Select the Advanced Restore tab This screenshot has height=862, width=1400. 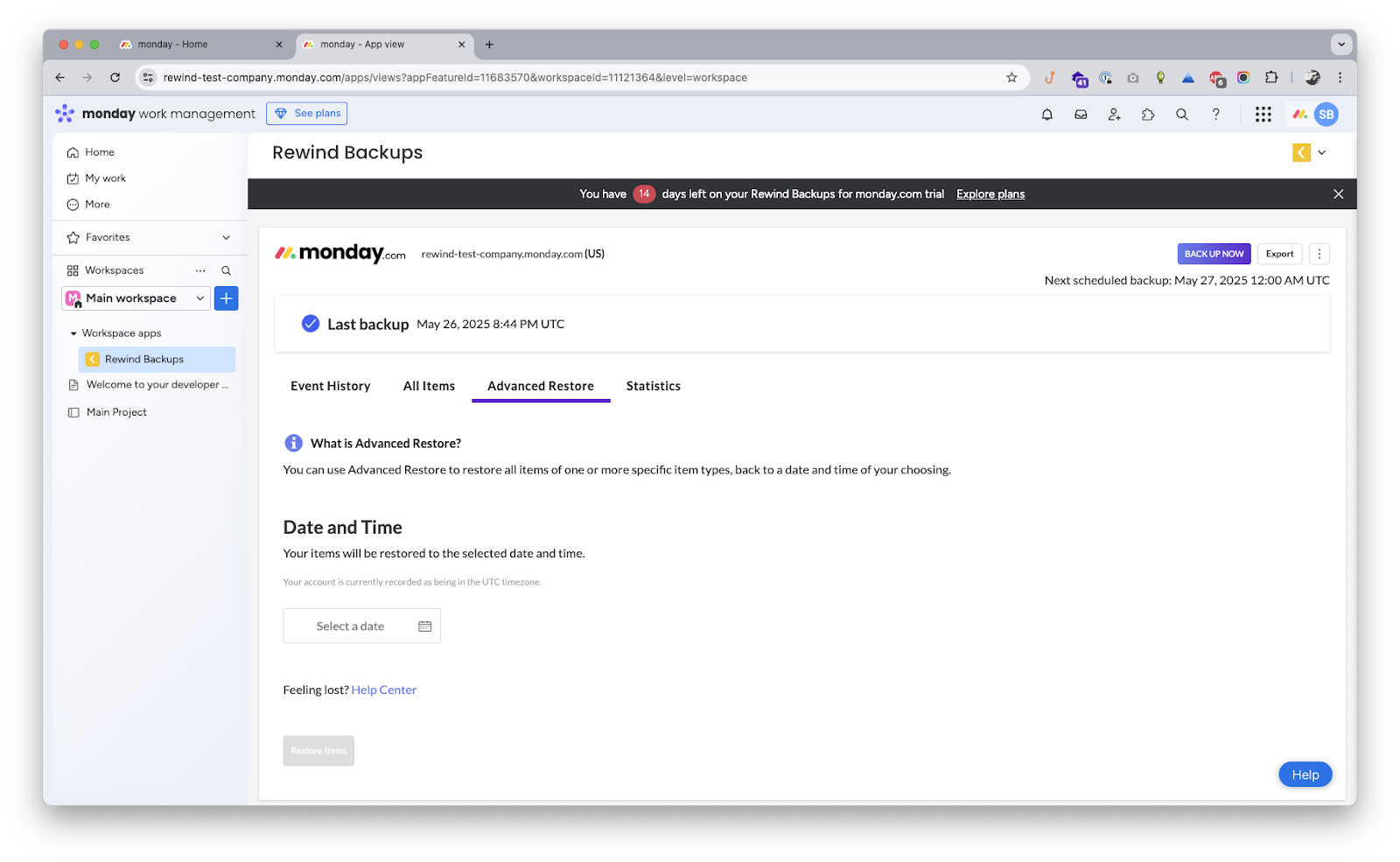click(x=541, y=386)
